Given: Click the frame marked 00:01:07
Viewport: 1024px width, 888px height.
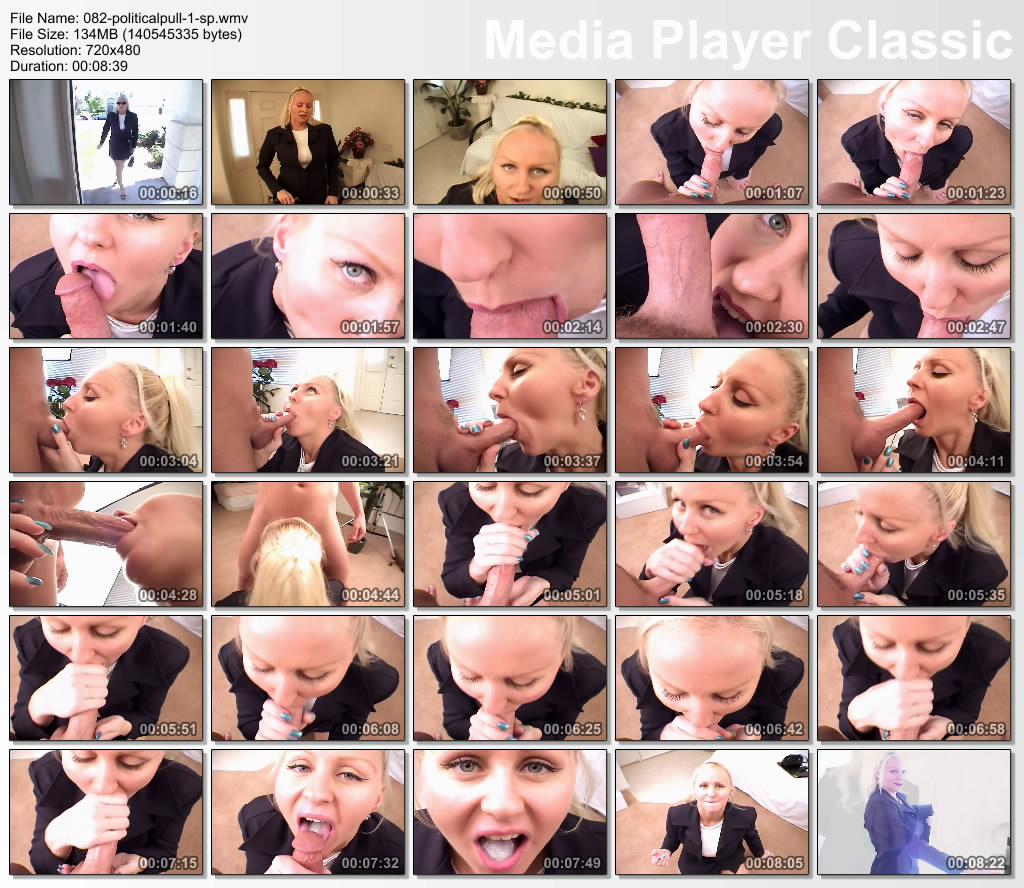Looking at the screenshot, I should [x=712, y=142].
